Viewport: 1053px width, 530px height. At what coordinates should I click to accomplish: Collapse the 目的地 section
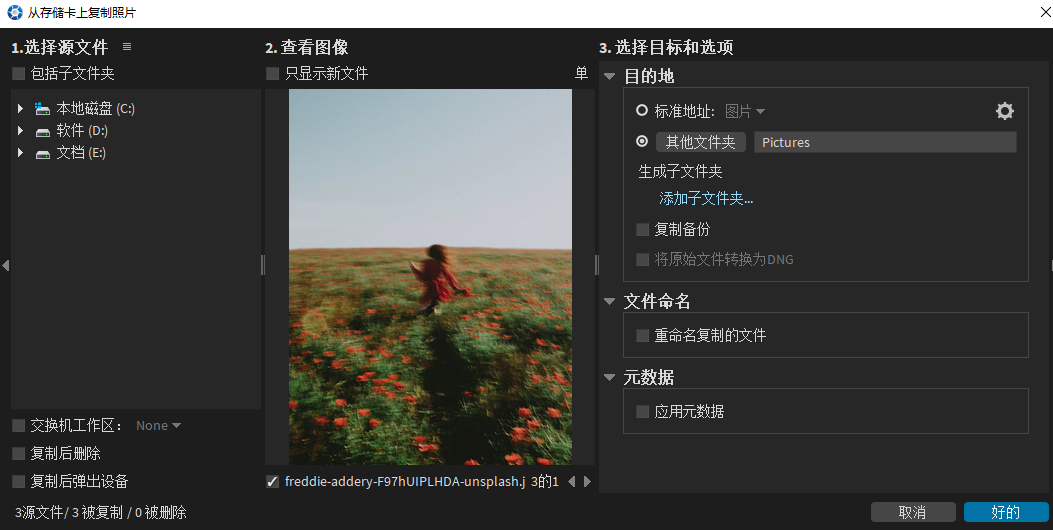(x=609, y=77)
